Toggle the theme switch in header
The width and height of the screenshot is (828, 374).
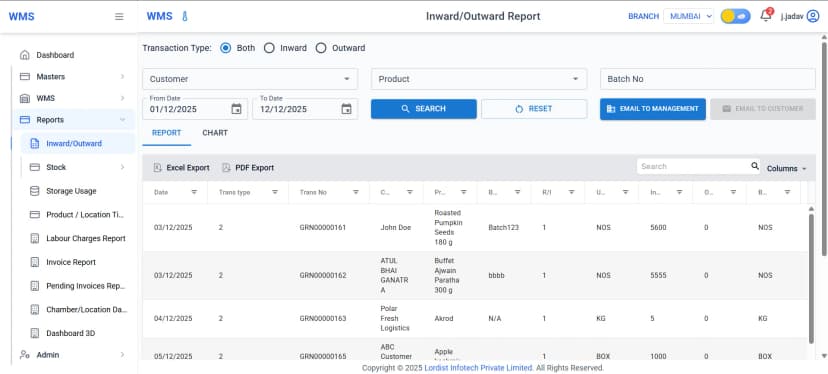tap(735, 16)
